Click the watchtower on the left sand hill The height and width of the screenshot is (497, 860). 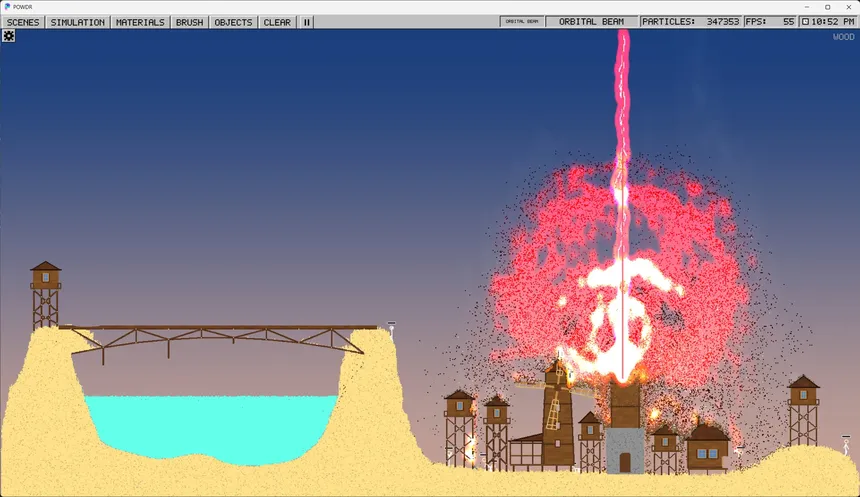(46, 295)
